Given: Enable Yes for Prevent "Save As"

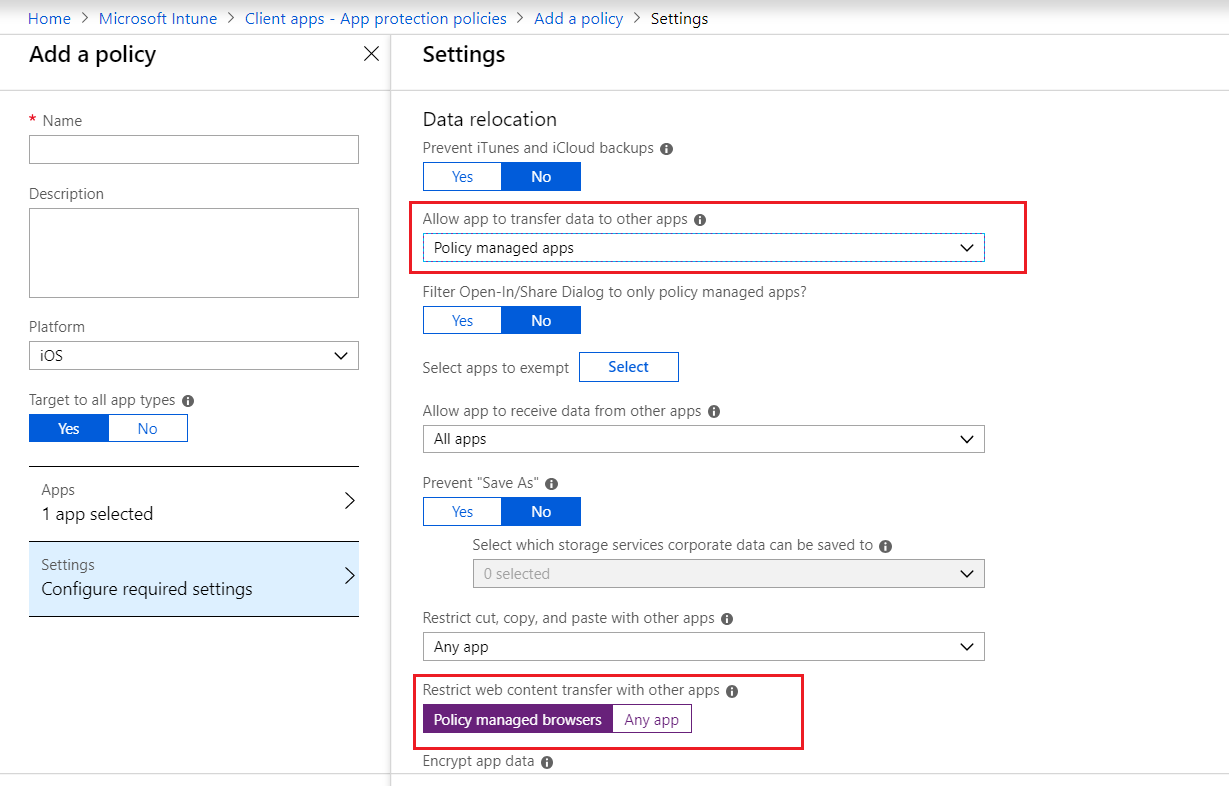Looking at the screenshot, I should pos(462,512).
